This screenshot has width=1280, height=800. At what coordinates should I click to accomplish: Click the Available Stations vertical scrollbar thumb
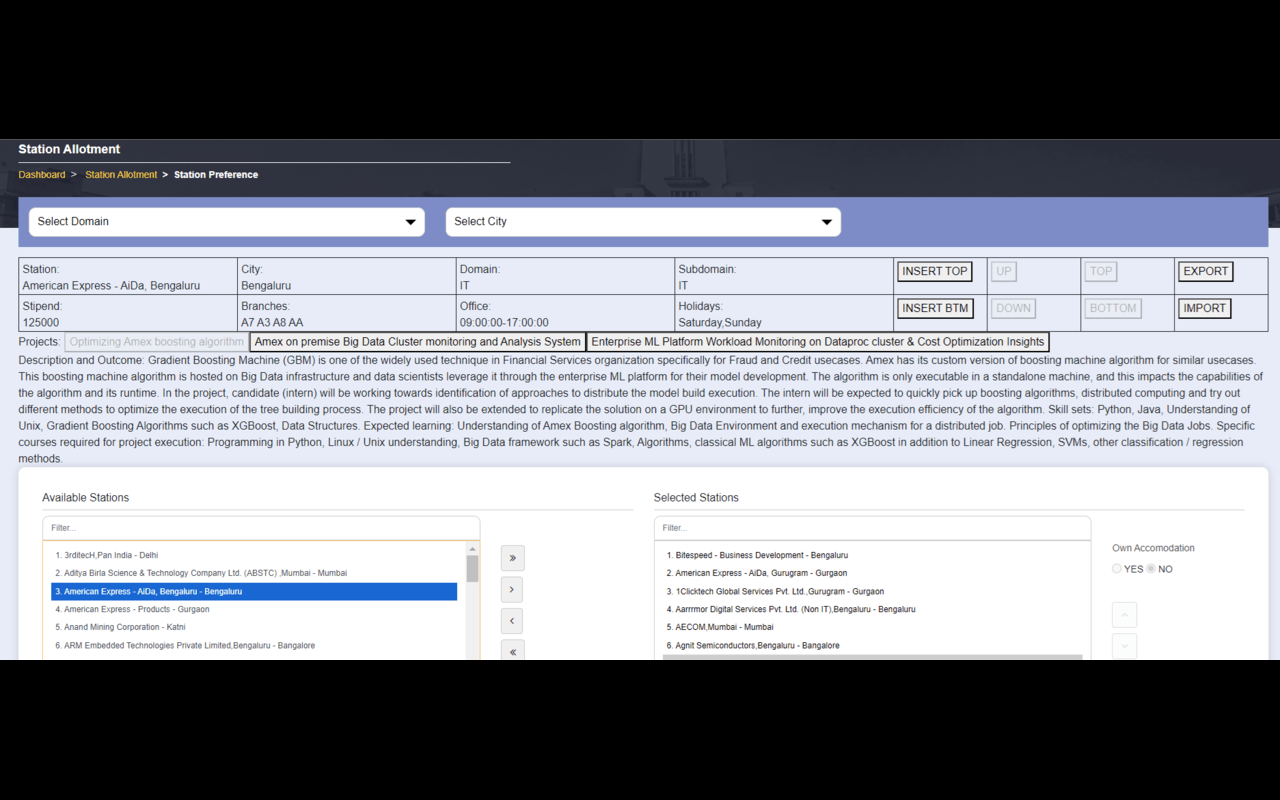tap(472, 569)
